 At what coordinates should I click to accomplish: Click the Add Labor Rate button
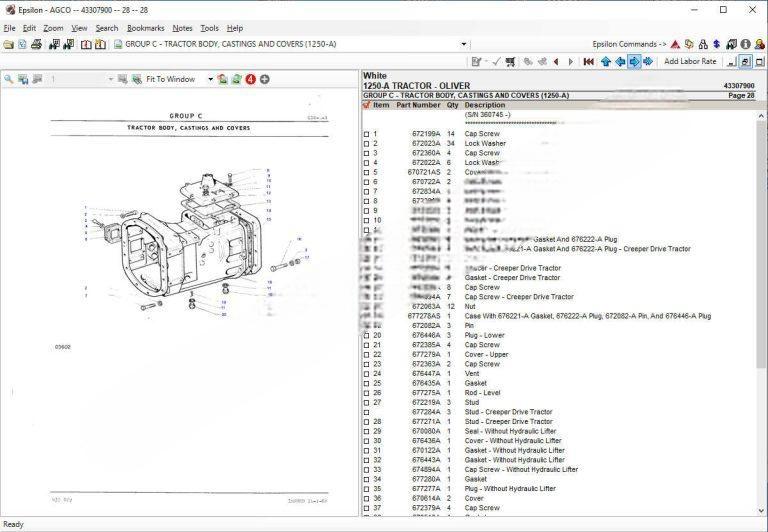[690, 61]
